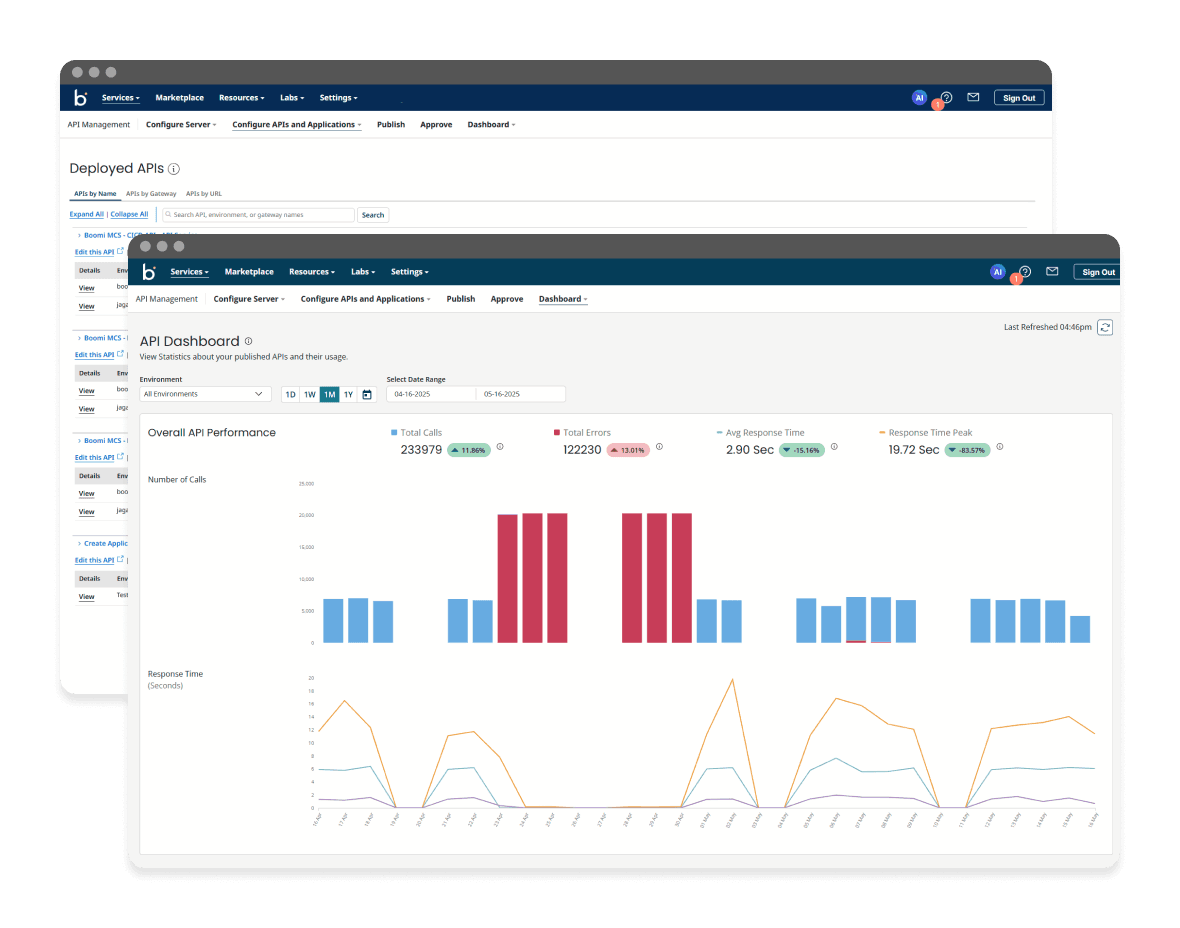The width and height of the screenshot is (1180, 928).
Task: Click the help icon in the Deployed APIs window header
Action: tap(946, 97)
